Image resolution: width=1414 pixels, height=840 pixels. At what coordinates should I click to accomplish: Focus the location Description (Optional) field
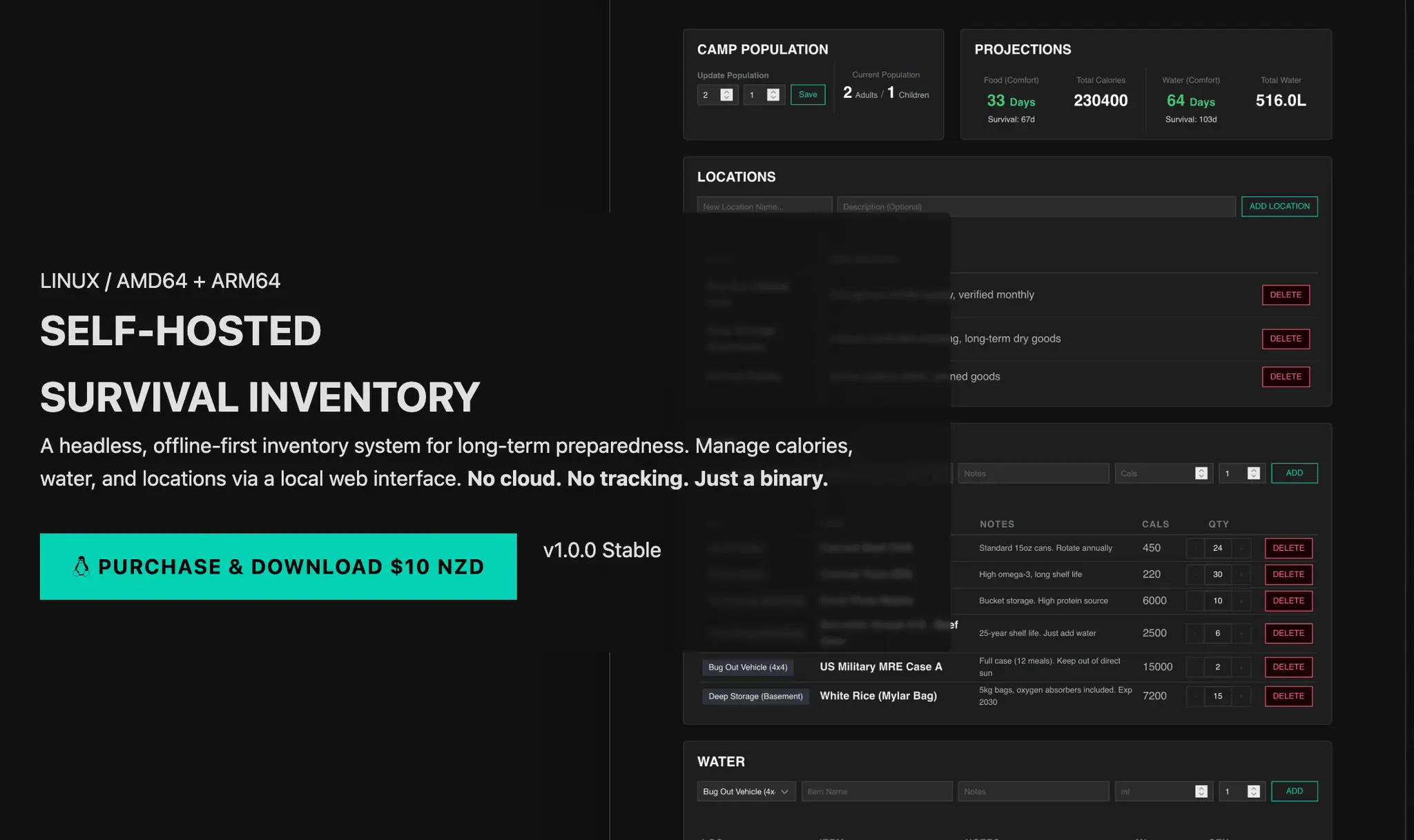pos(1036,206)
